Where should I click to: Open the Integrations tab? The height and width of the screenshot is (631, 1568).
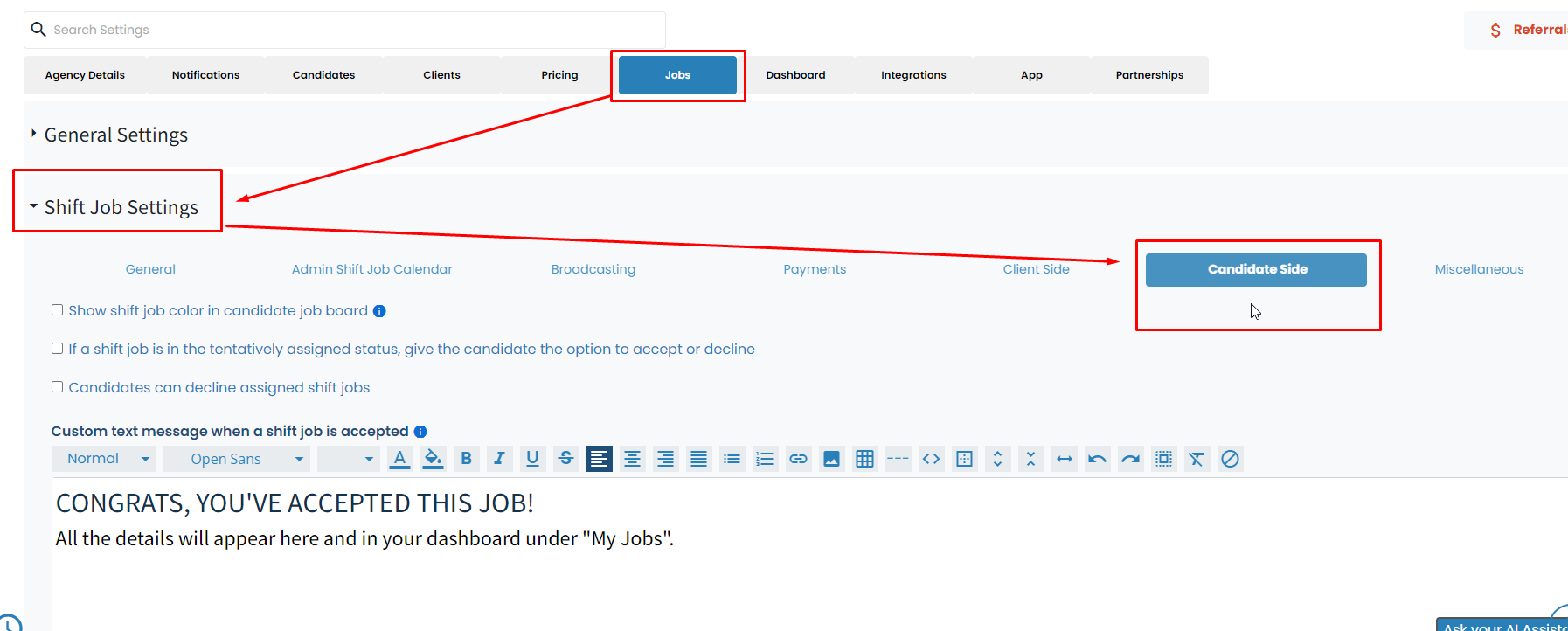[913, 75]
